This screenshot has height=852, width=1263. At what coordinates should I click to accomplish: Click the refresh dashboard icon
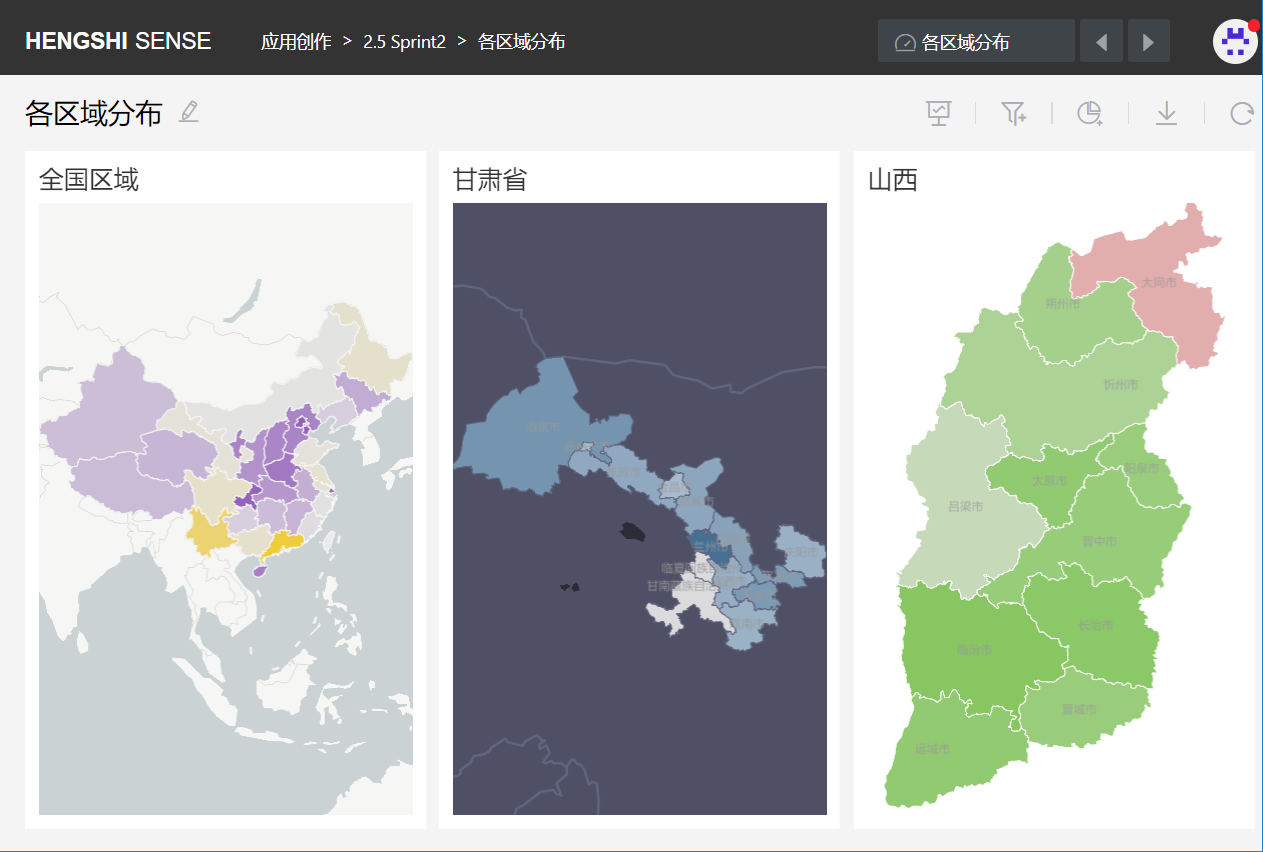(x=1242, y=113)
